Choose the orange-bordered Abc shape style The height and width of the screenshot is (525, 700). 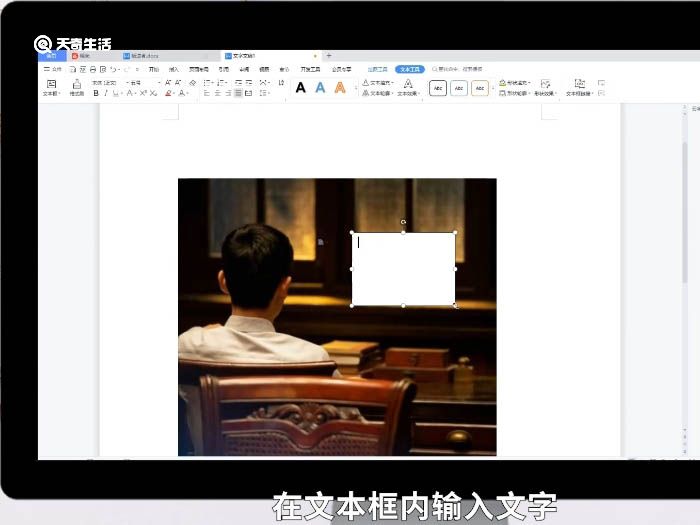coord(480,88)
